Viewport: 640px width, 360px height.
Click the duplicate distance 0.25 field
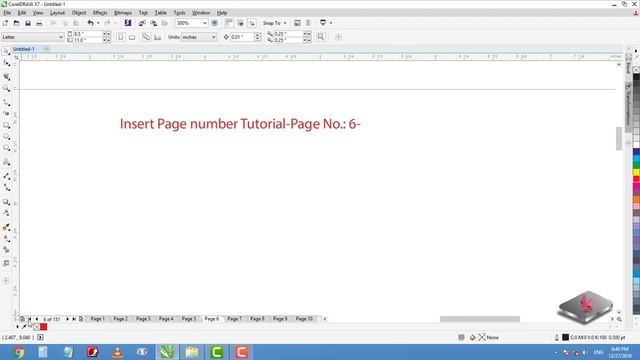tap(288, 34)
